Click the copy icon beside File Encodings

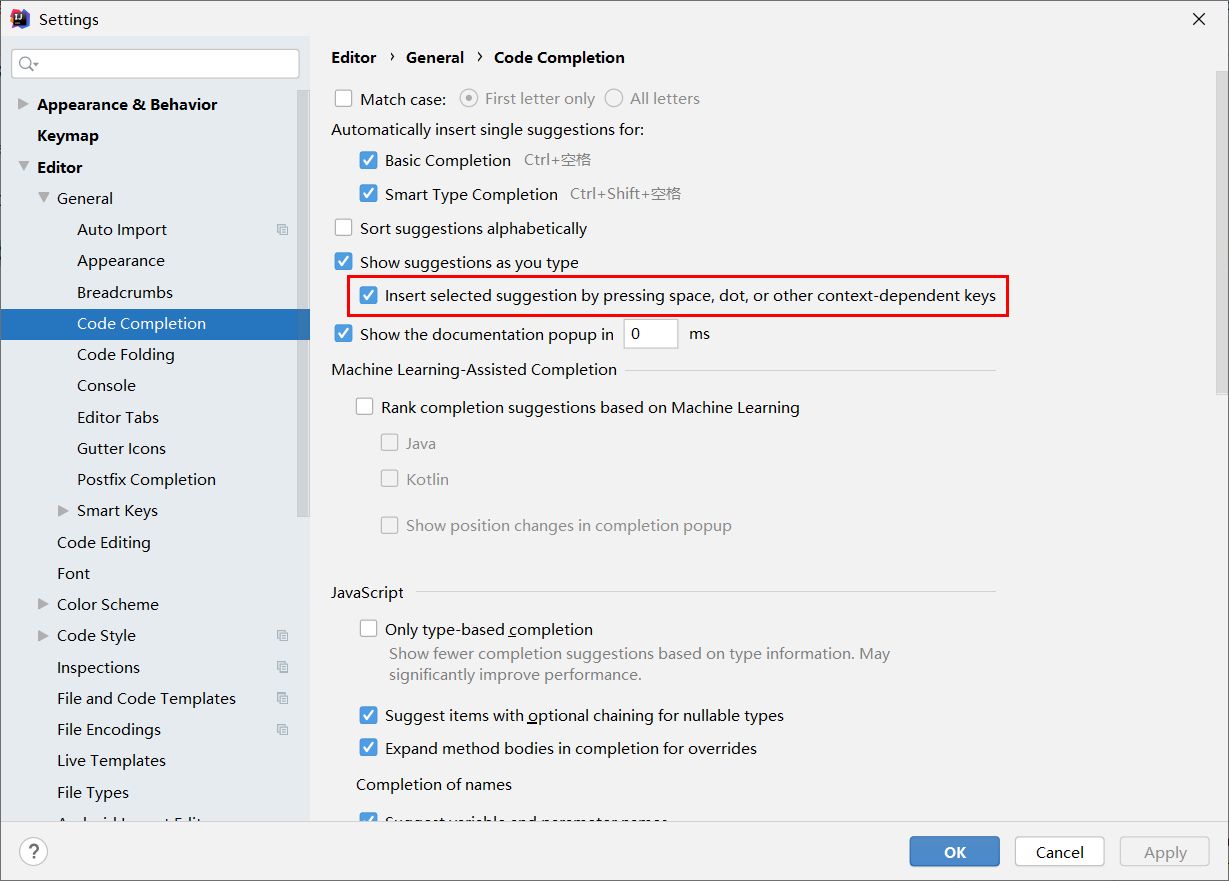pos(283,730)
